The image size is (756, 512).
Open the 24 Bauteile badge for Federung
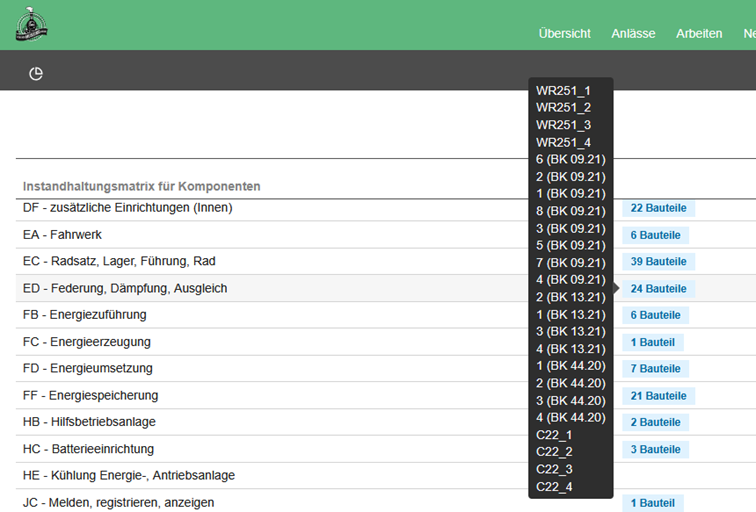[658, 289]
